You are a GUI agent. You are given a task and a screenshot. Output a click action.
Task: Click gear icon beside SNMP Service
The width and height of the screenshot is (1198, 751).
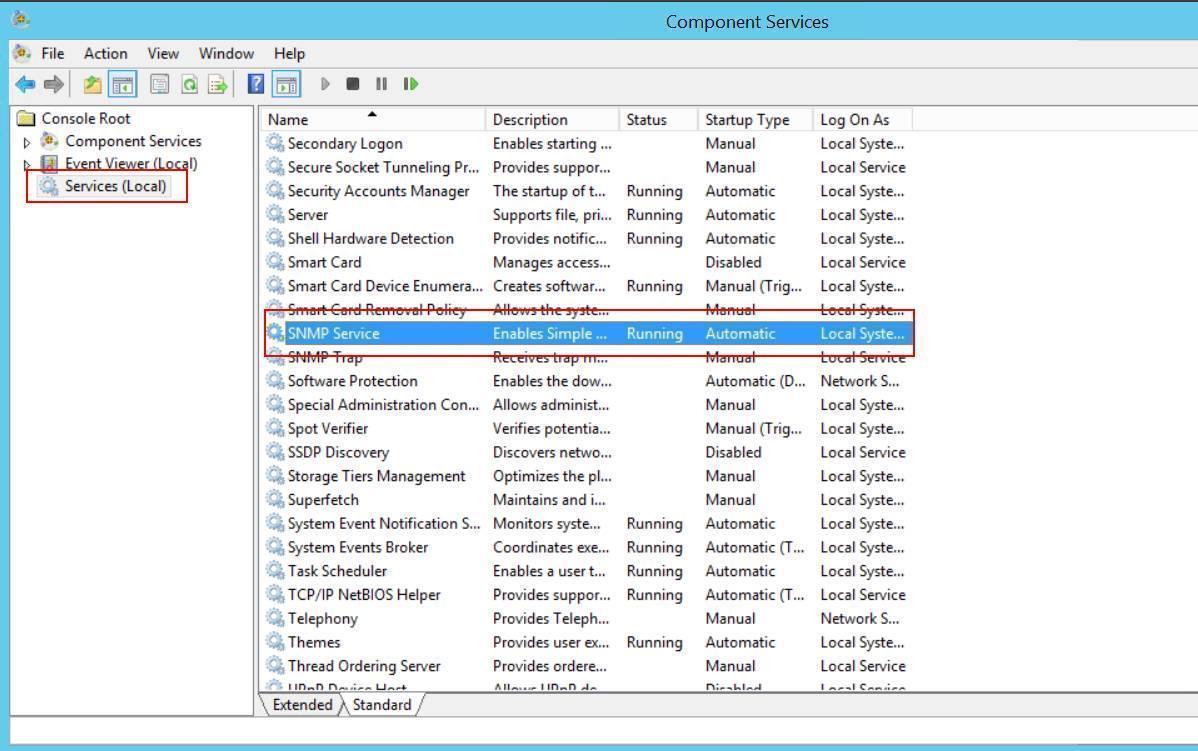click(x=275, y=332)
